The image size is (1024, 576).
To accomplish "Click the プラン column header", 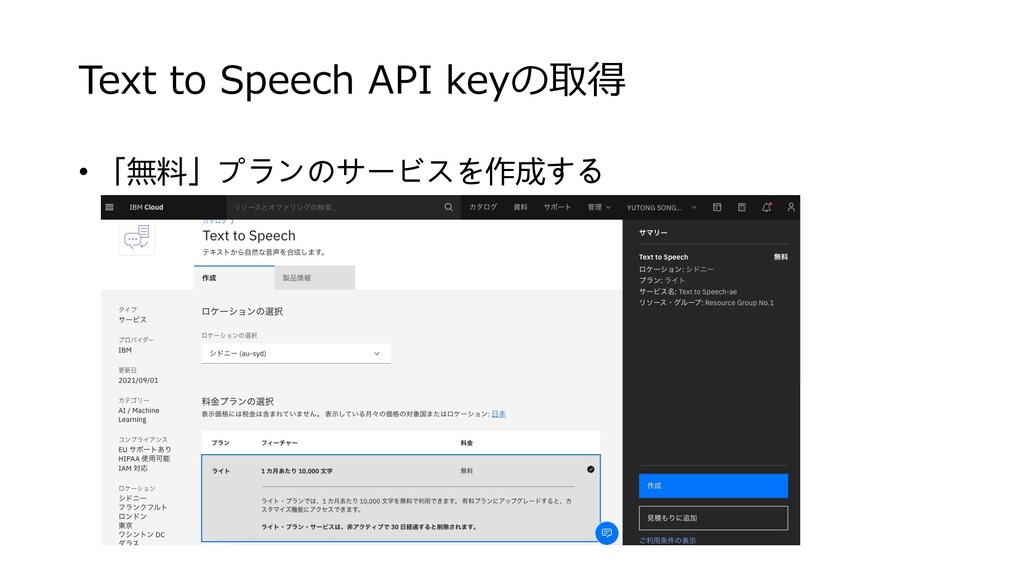I will click(x=220, y=443).
